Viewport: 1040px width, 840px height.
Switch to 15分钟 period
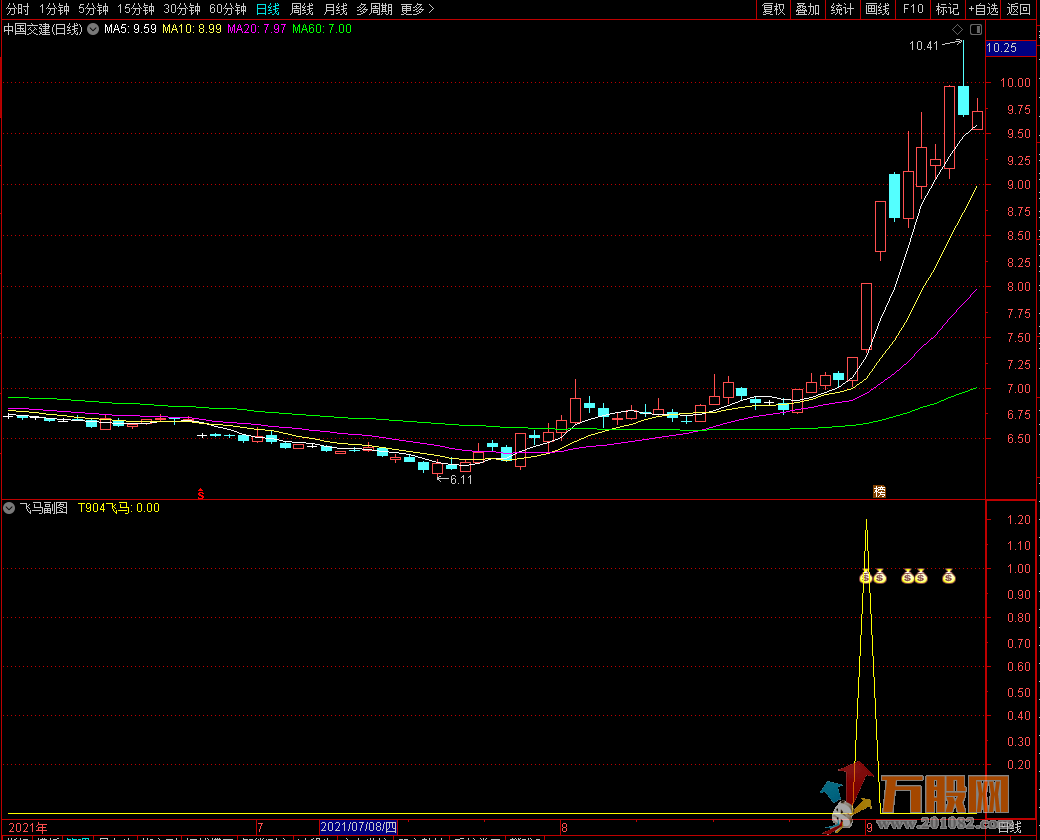coord(136,9)
